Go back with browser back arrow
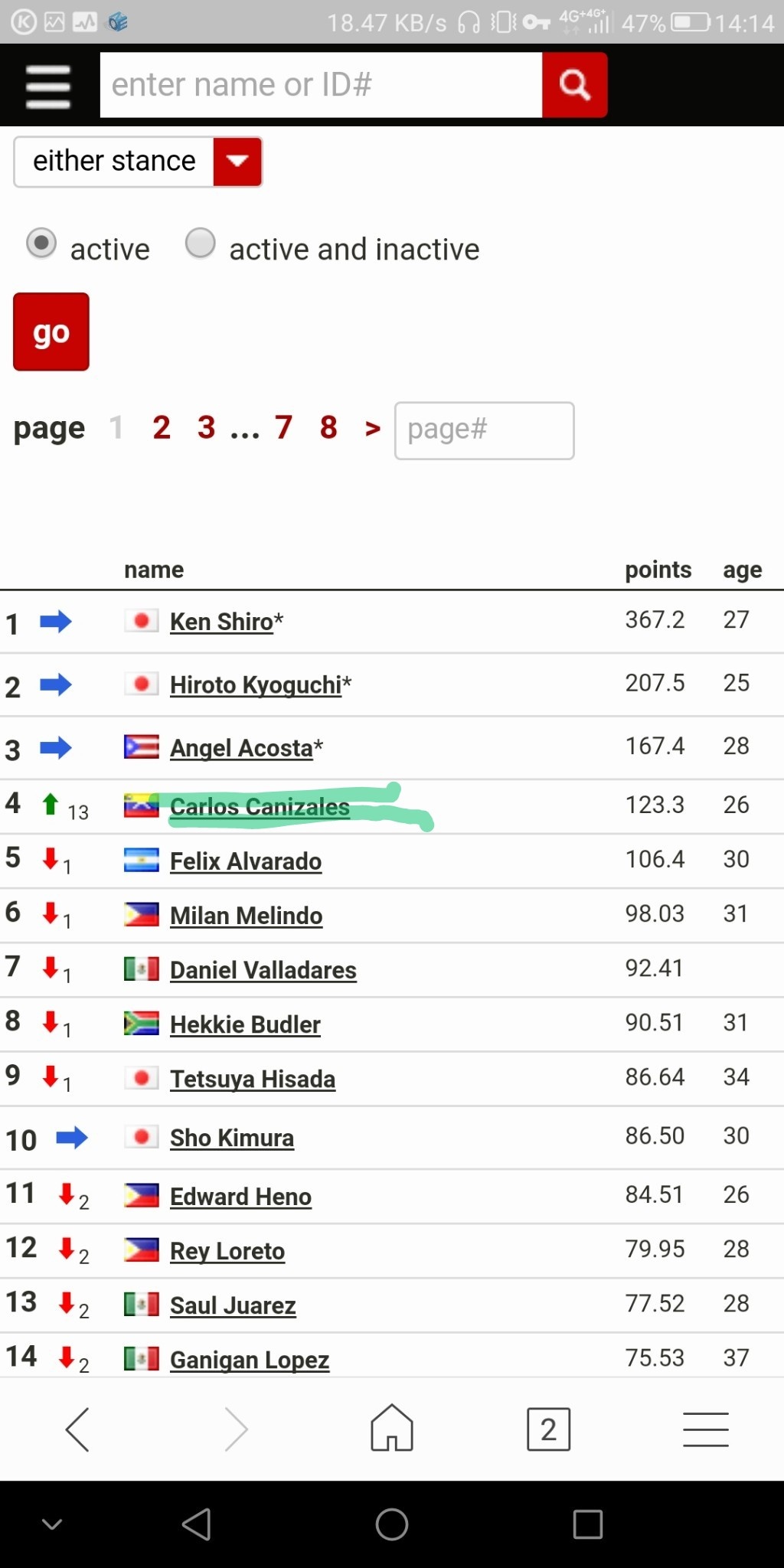784x1568 pixels. pos(77,1429)
